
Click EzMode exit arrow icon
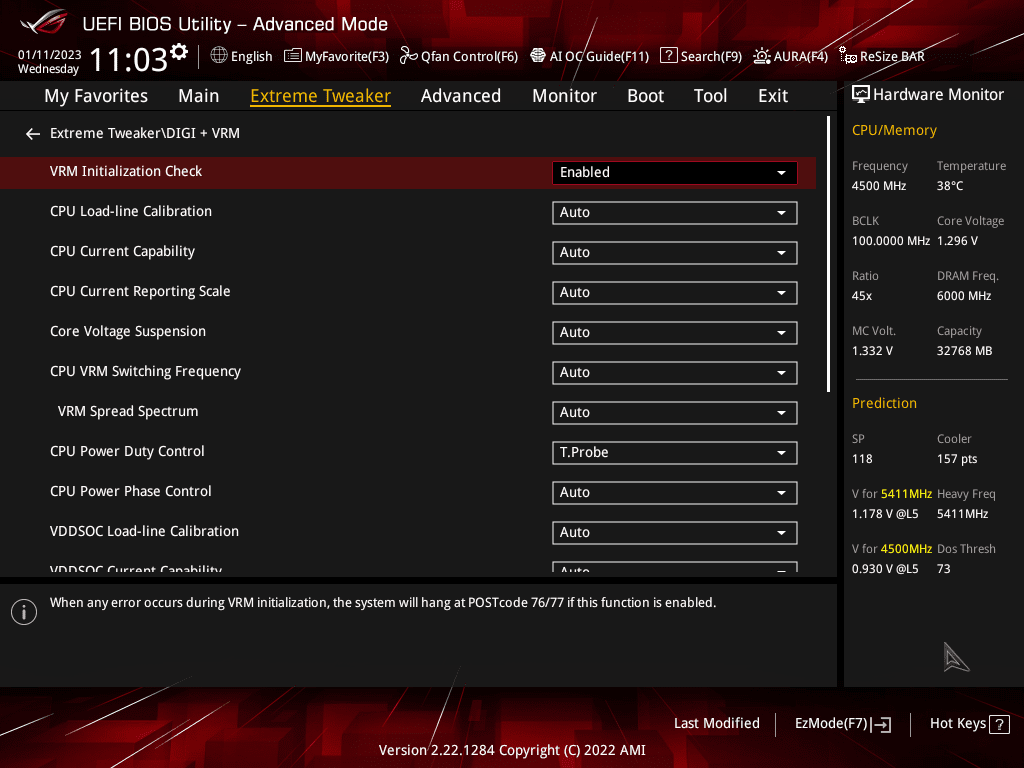pos(882,724)
